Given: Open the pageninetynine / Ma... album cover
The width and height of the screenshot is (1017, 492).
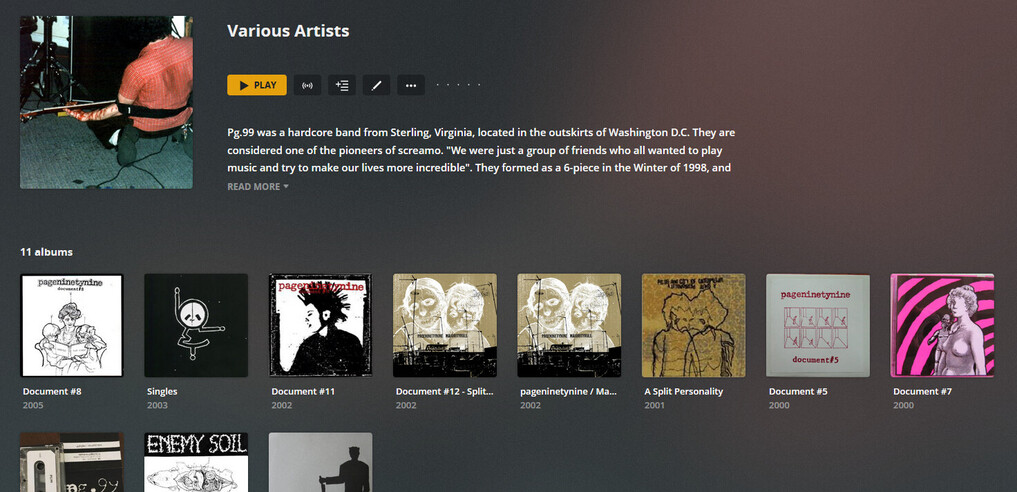Looking at the screenshot, I should [x=569, y=325].
